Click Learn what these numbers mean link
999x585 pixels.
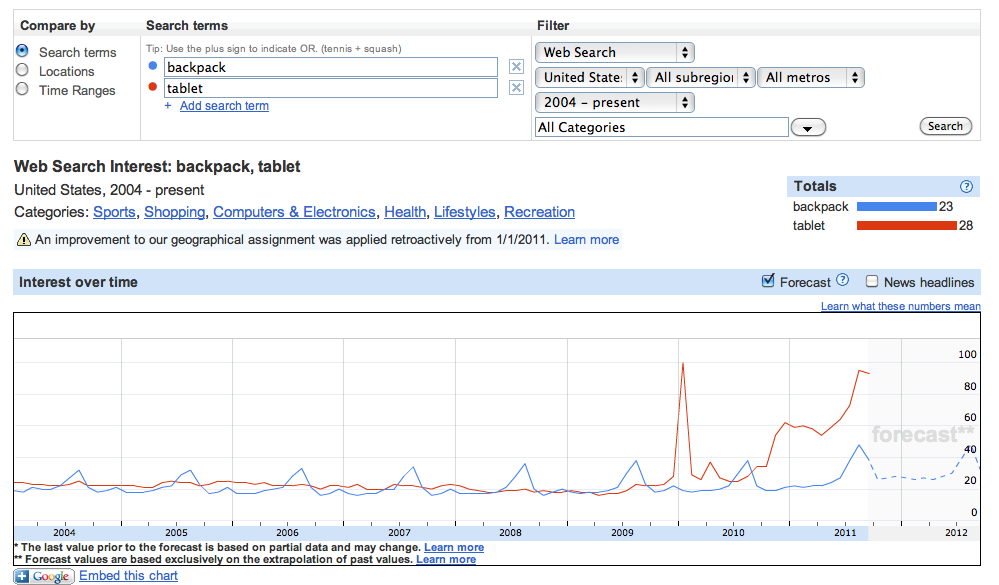pos(900,306)
